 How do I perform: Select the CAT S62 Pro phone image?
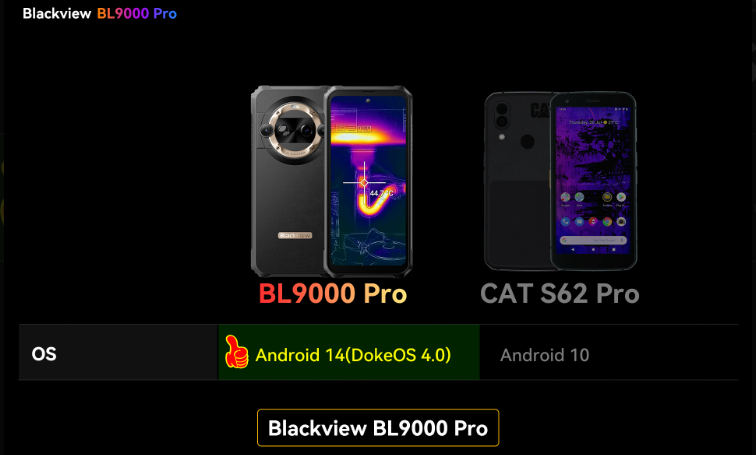[560, 181]
